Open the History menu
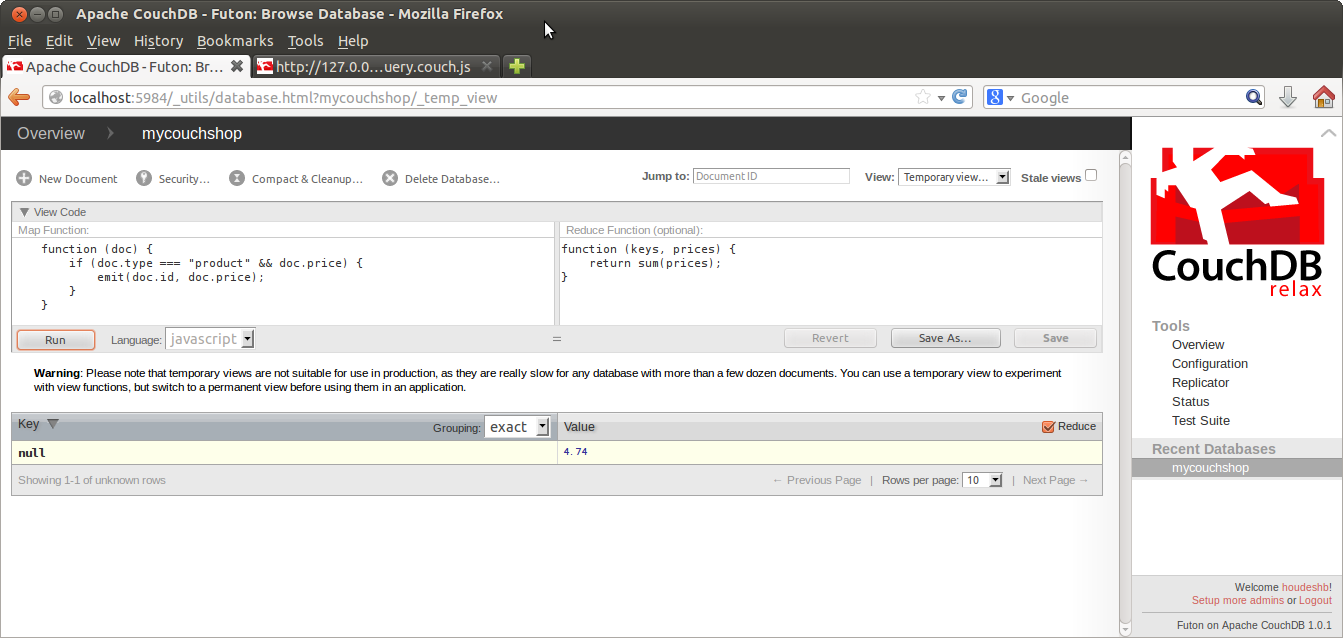The height and width of the screenshot is (638, 1343). tap(158, 41)
